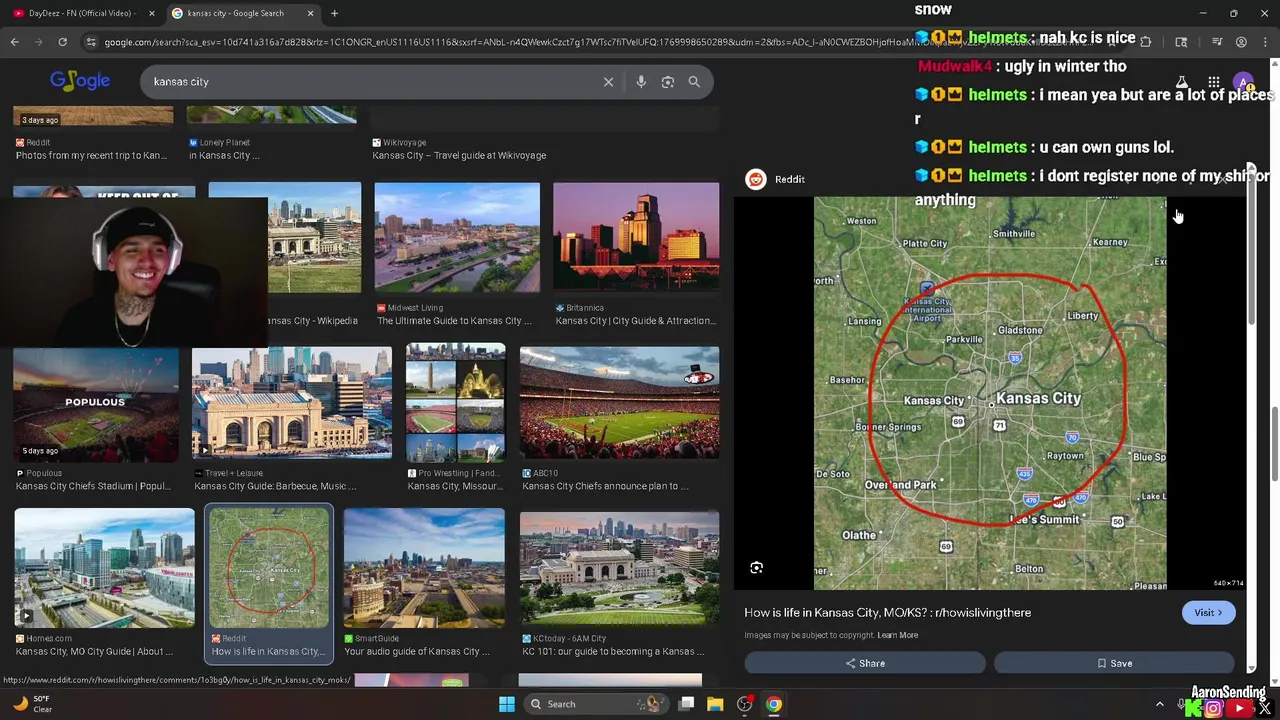Image resolution: width=1280 pixels, height=720 pixels.
Task: Open 'Your audio guide of Kansas City' link
Action: click(x=417, y=651)
